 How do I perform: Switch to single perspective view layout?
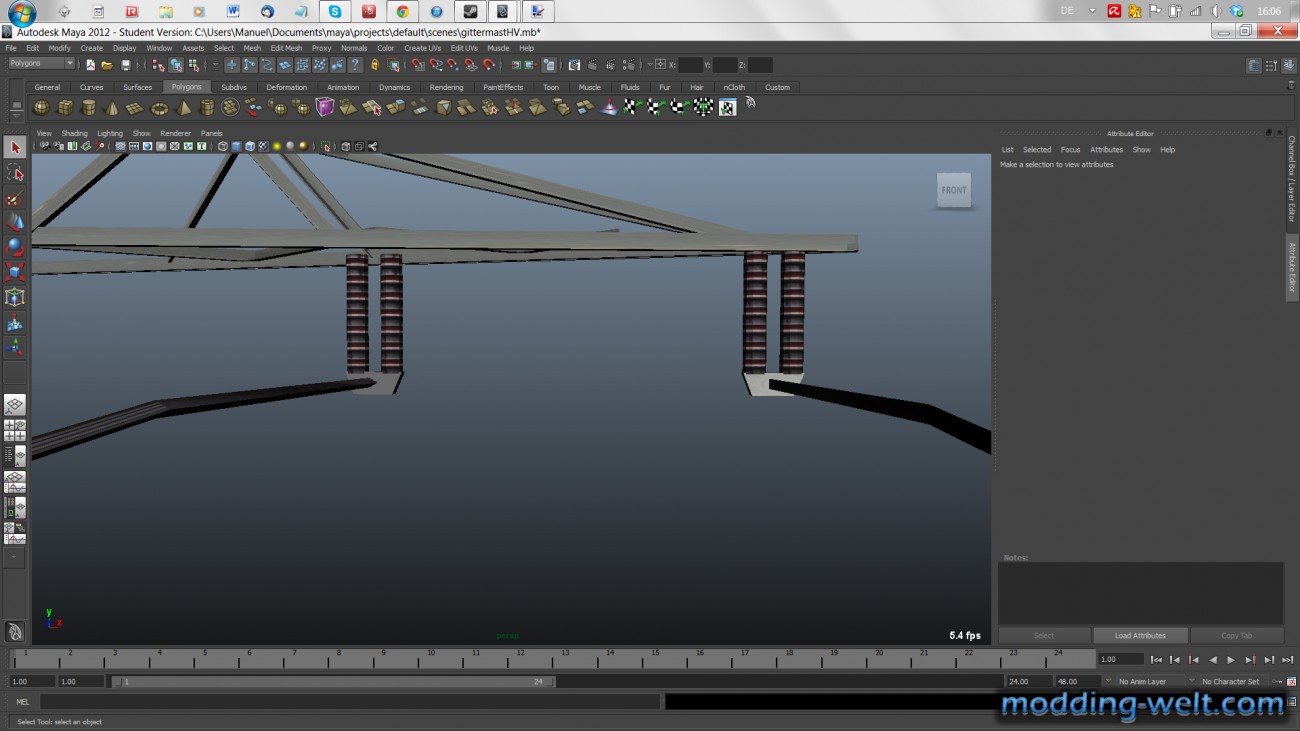click(15, 405)
